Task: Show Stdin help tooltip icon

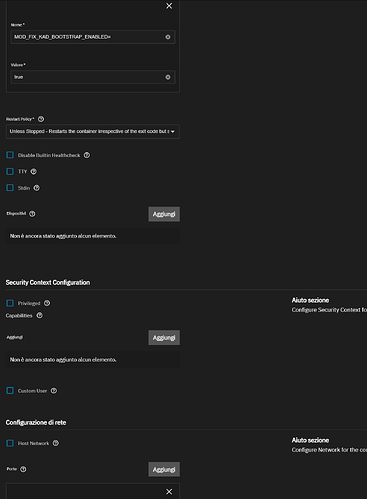Action: tap(37, 188)
